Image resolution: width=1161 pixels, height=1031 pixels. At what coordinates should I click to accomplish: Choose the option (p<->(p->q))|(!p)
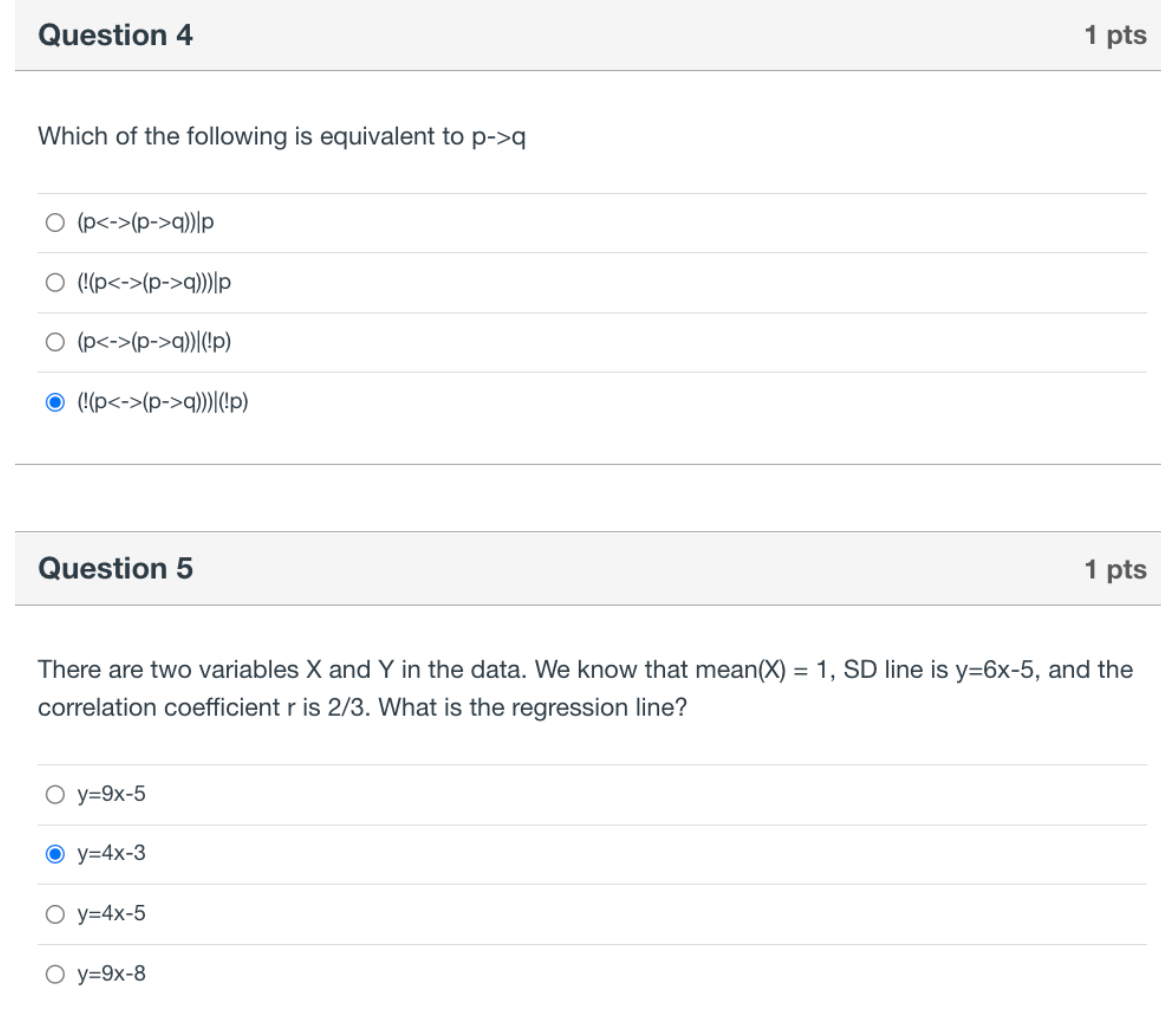(x=53, y=342)
